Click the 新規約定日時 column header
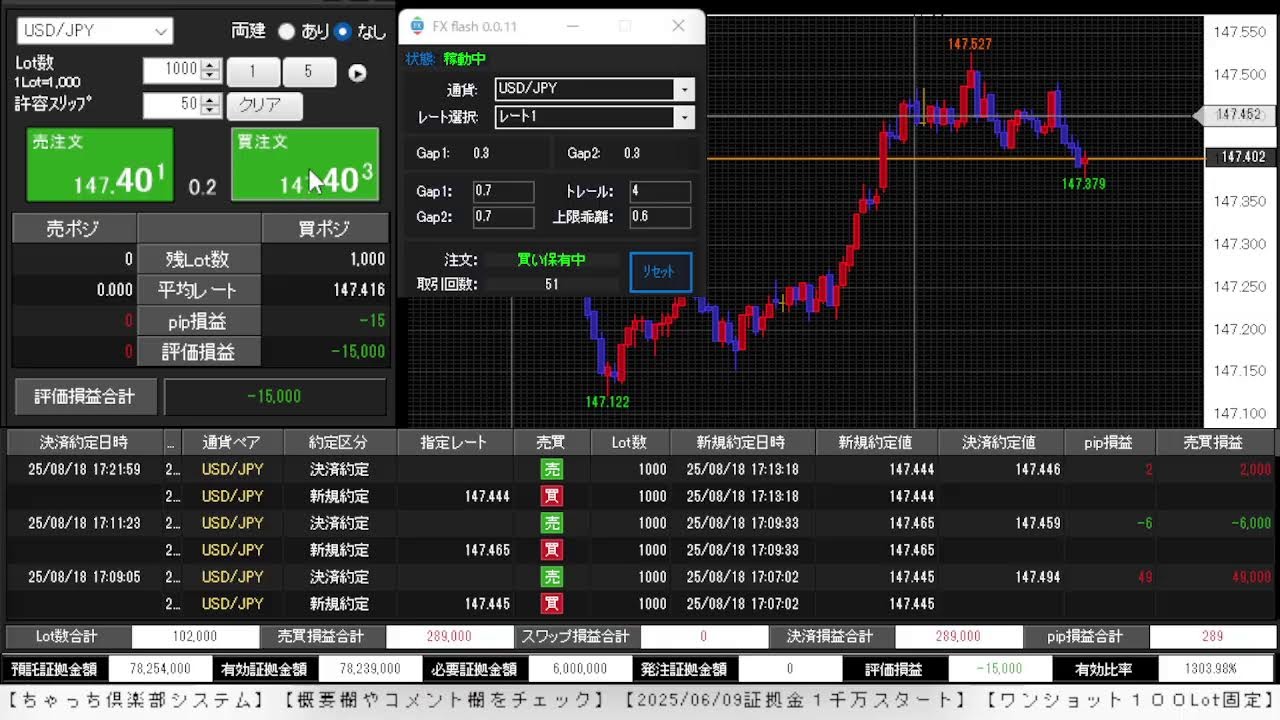 tap(742, 442)
